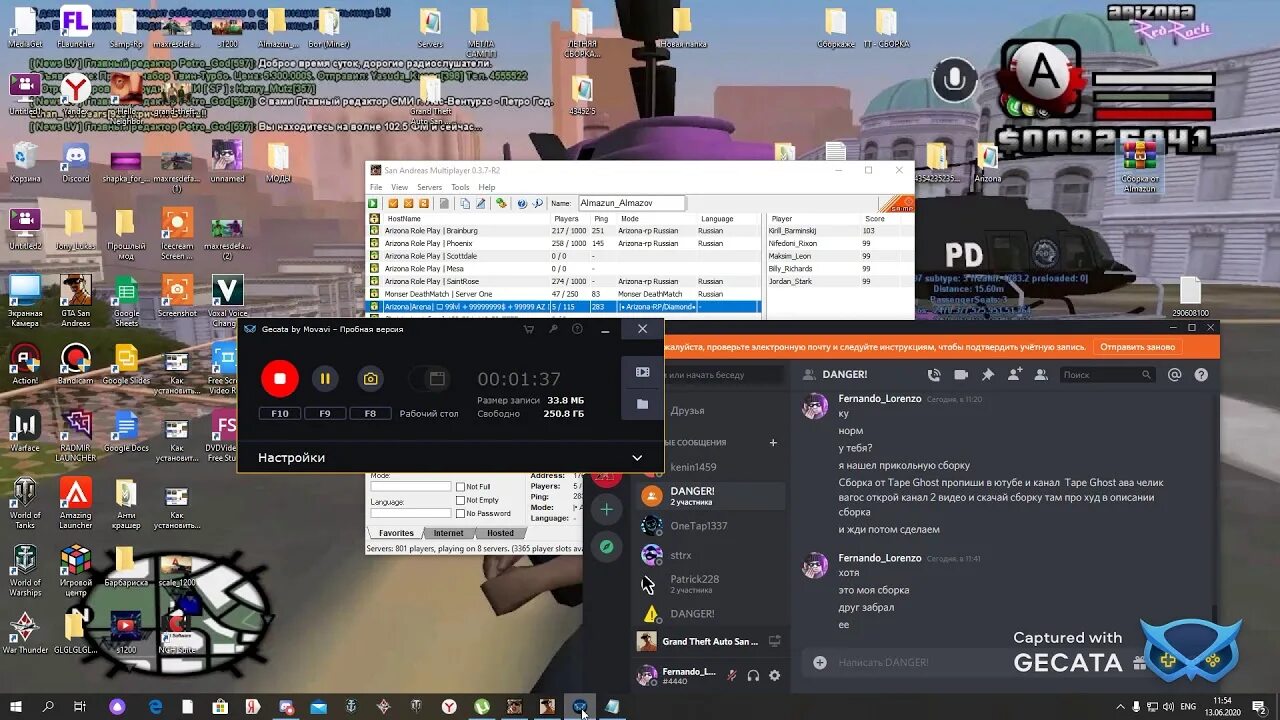The image size is (1280, 720).
Task: Toggle the Discord headphones deafen icon
Action: (753, 676)
